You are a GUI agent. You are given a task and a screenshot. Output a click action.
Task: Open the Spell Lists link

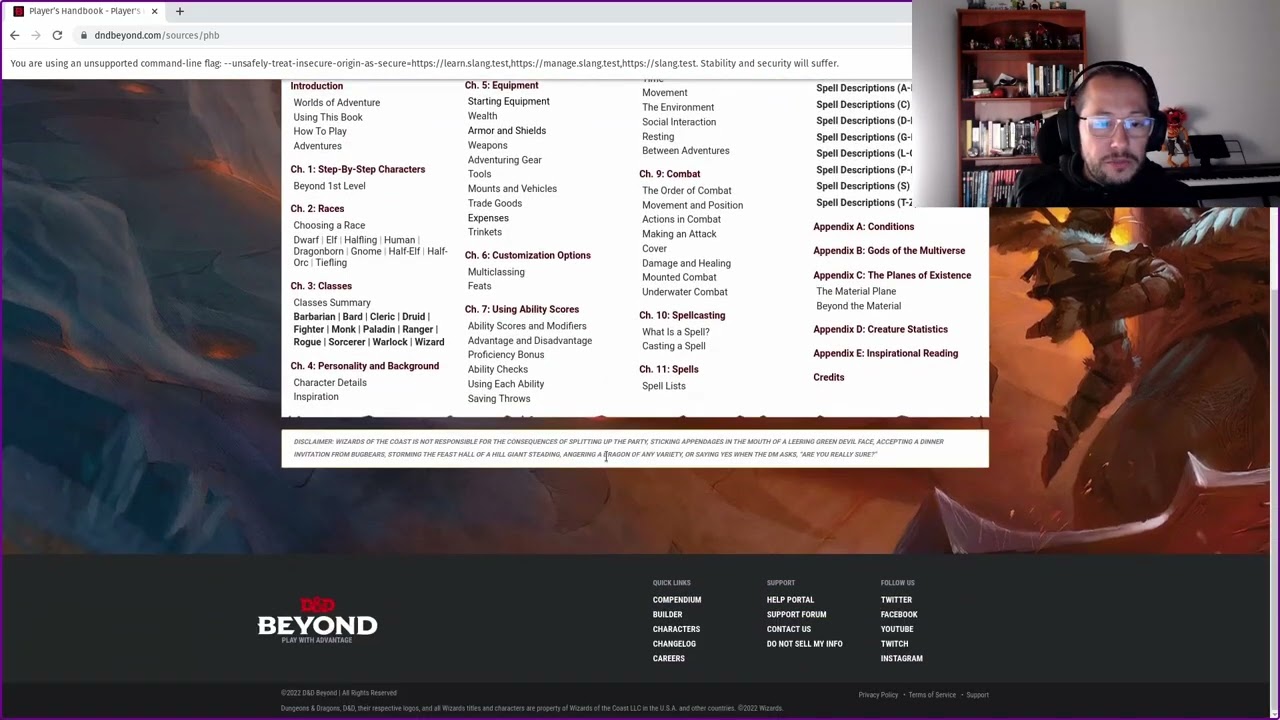click(664, 386)
